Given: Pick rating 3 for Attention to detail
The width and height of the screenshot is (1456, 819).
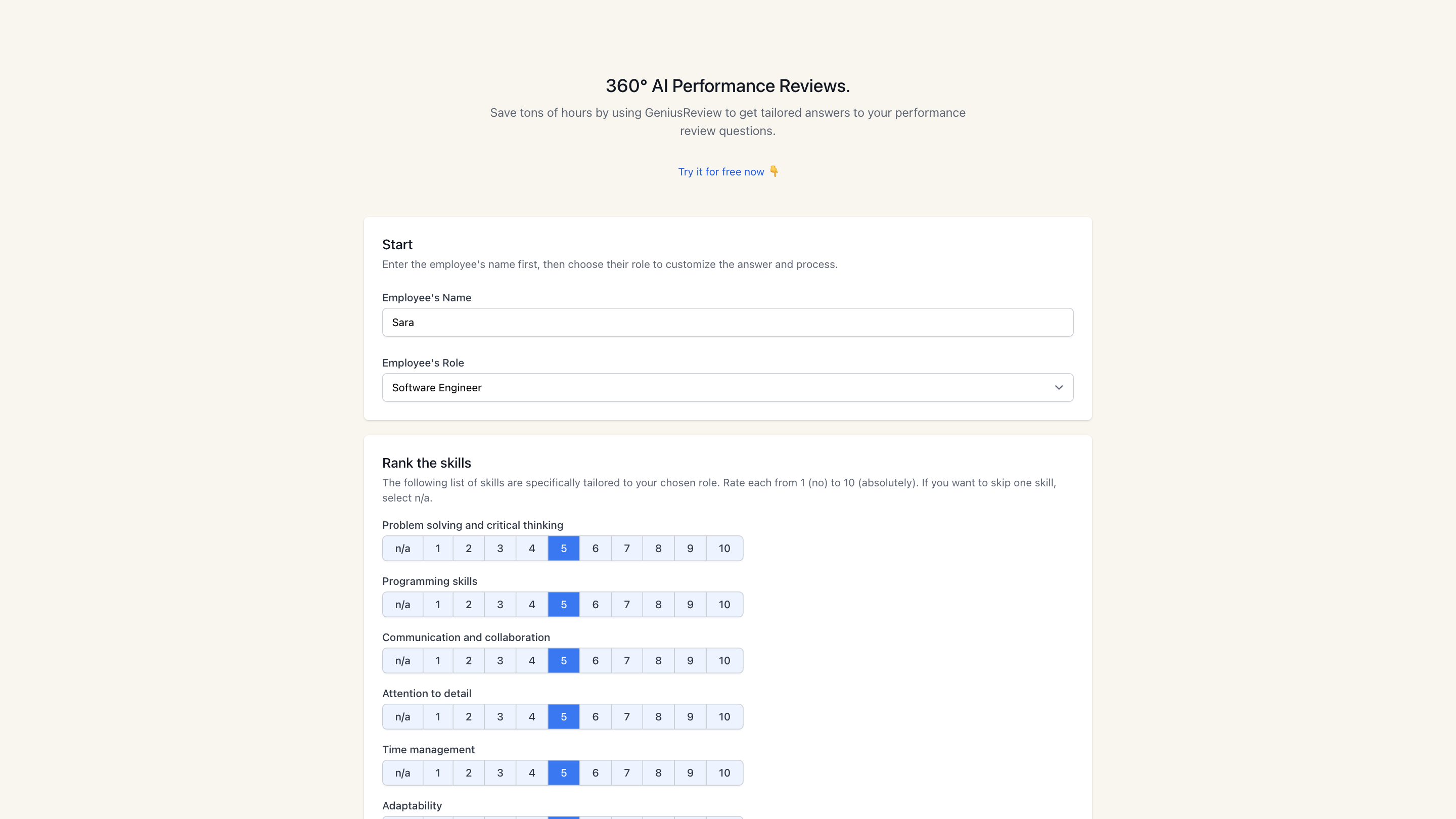Looking at the screenshot, I should pos(499,717).
